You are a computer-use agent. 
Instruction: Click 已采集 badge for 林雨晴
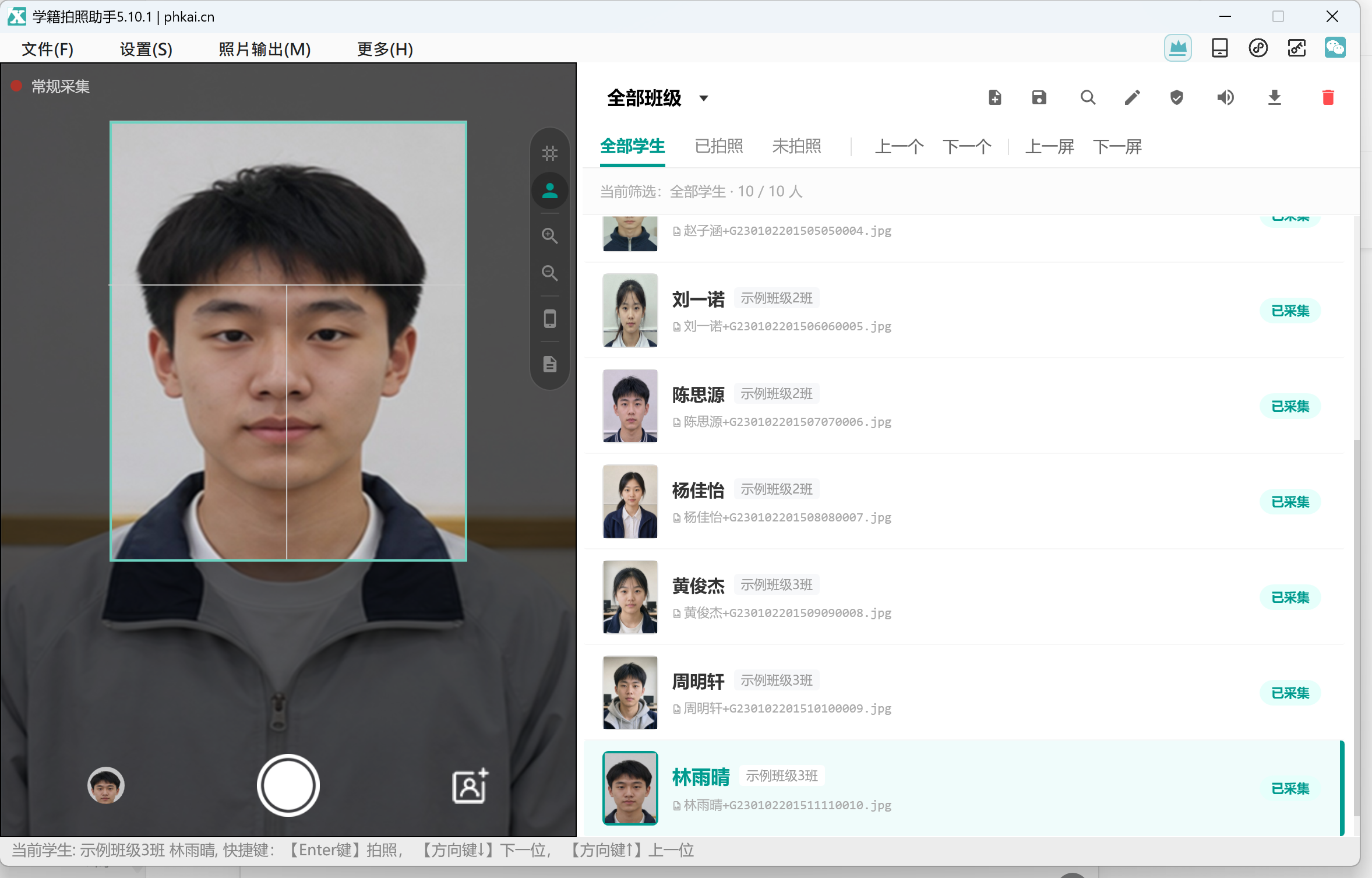click(1290, 788)
